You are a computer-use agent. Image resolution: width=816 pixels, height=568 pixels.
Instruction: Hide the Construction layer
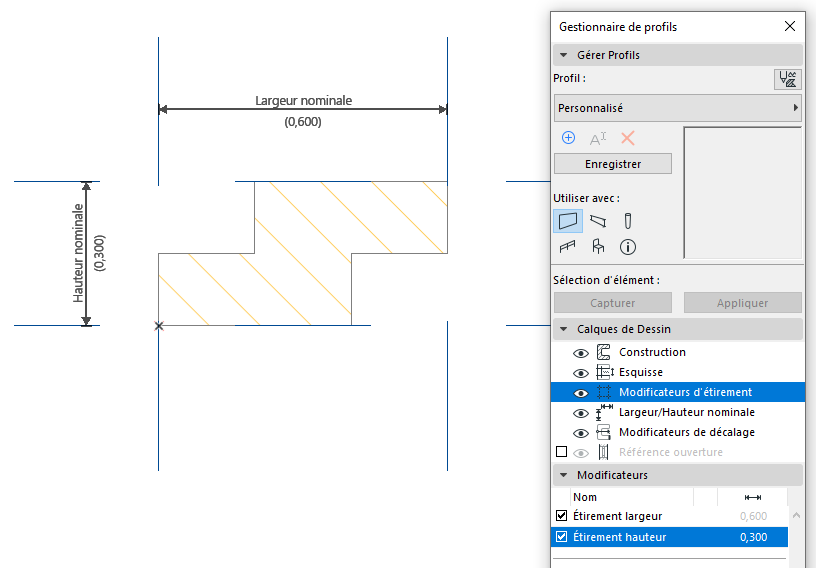581,354
